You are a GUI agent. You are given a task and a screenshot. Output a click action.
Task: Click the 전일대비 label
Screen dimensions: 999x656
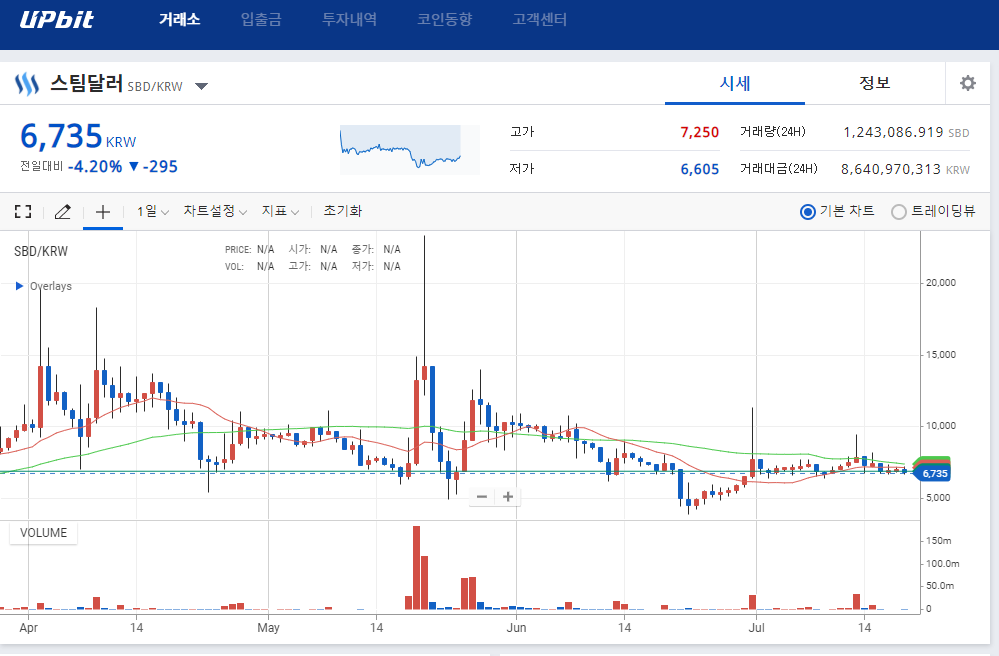click(41, 166)
